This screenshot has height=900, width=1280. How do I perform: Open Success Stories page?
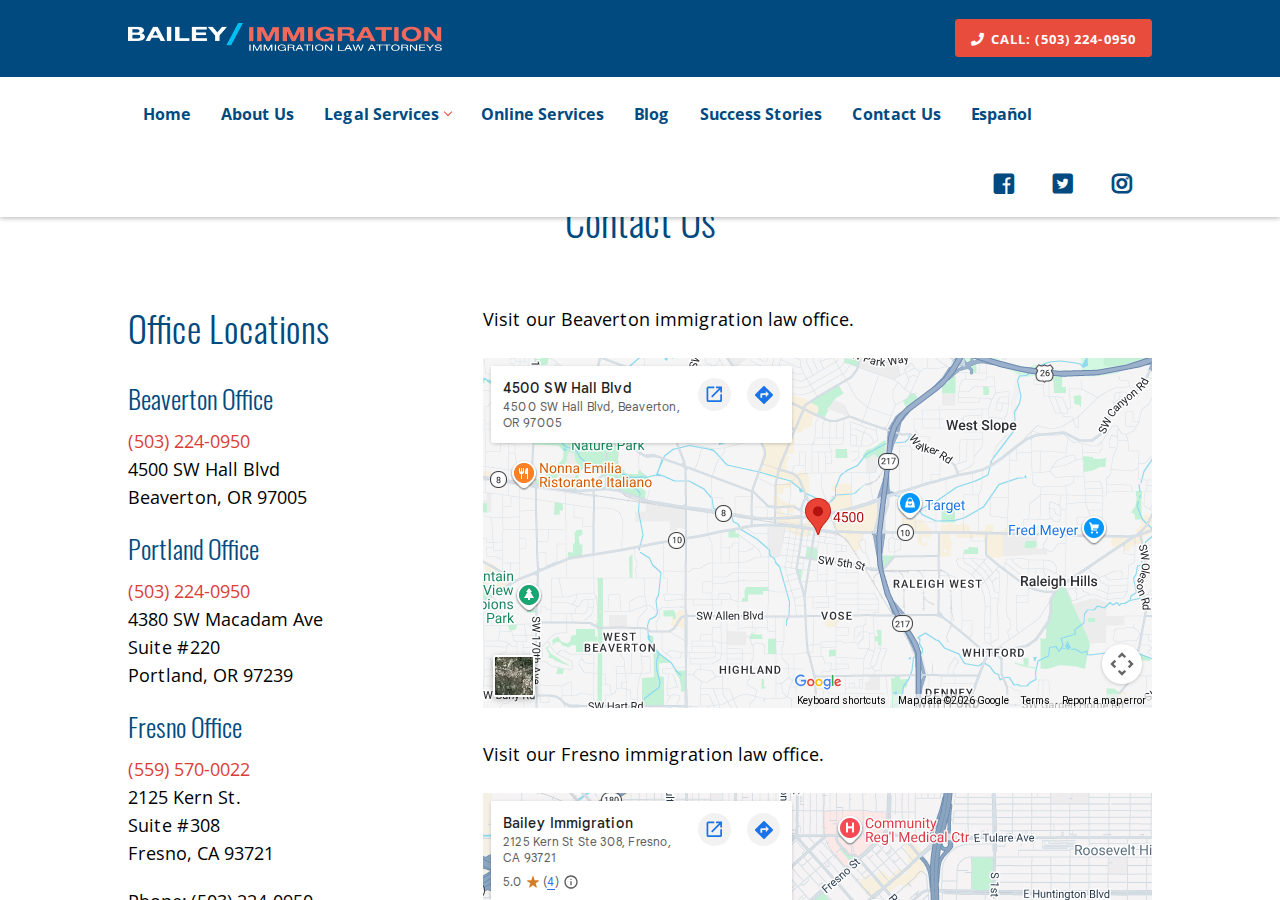761,114
